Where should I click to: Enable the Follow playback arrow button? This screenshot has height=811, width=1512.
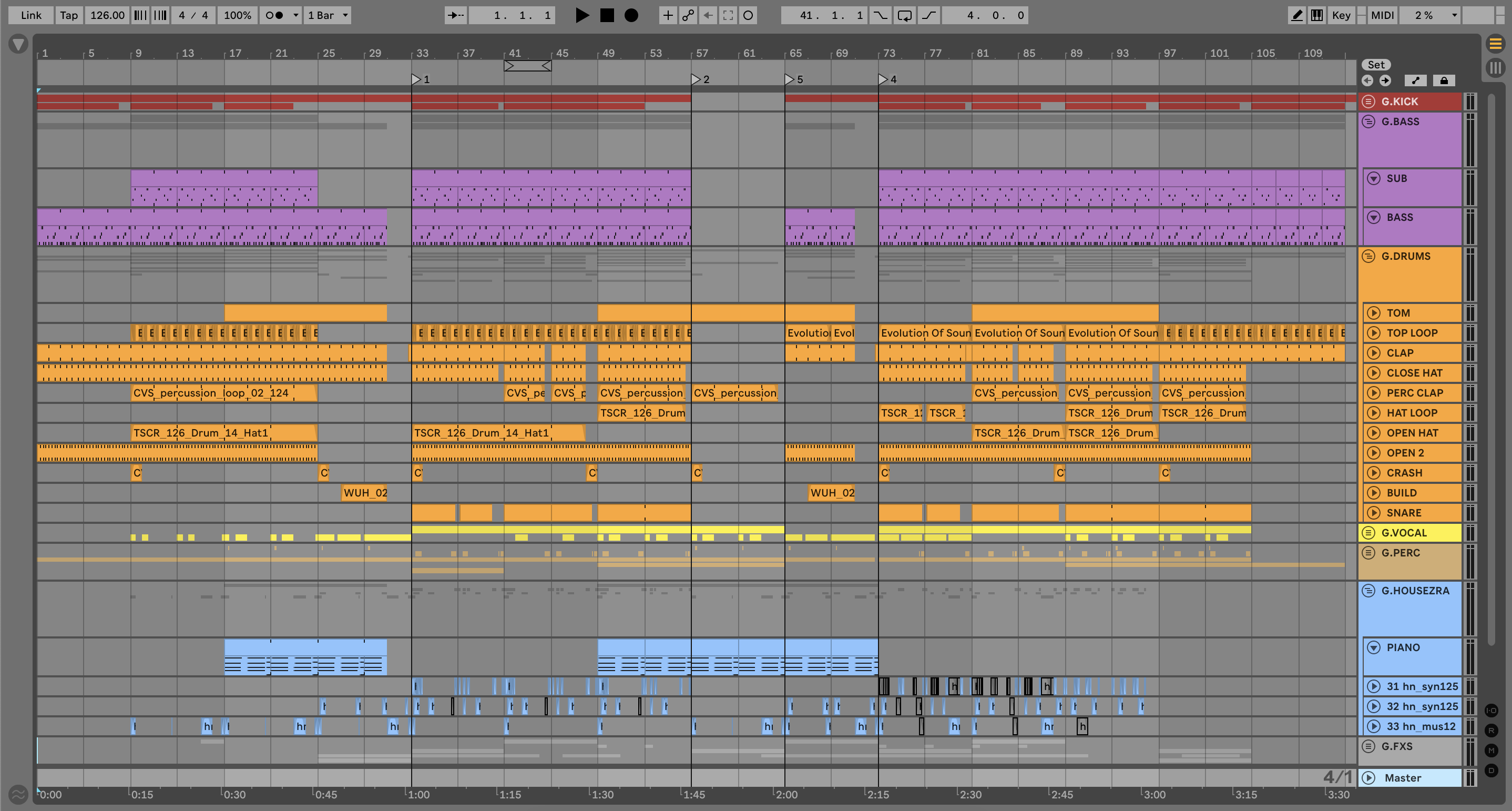tap(455, 15)
